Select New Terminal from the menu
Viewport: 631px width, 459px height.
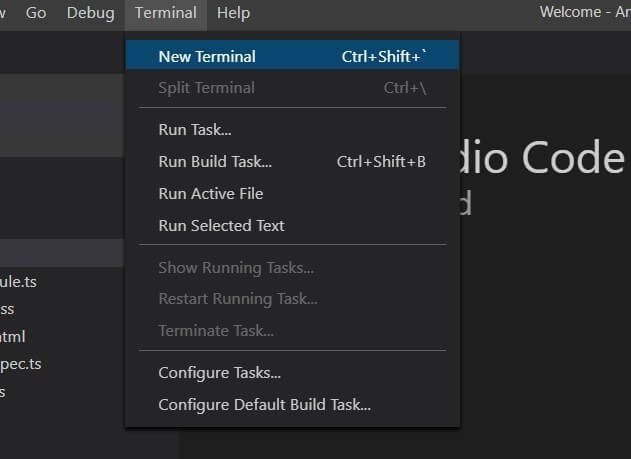point(207,56)
